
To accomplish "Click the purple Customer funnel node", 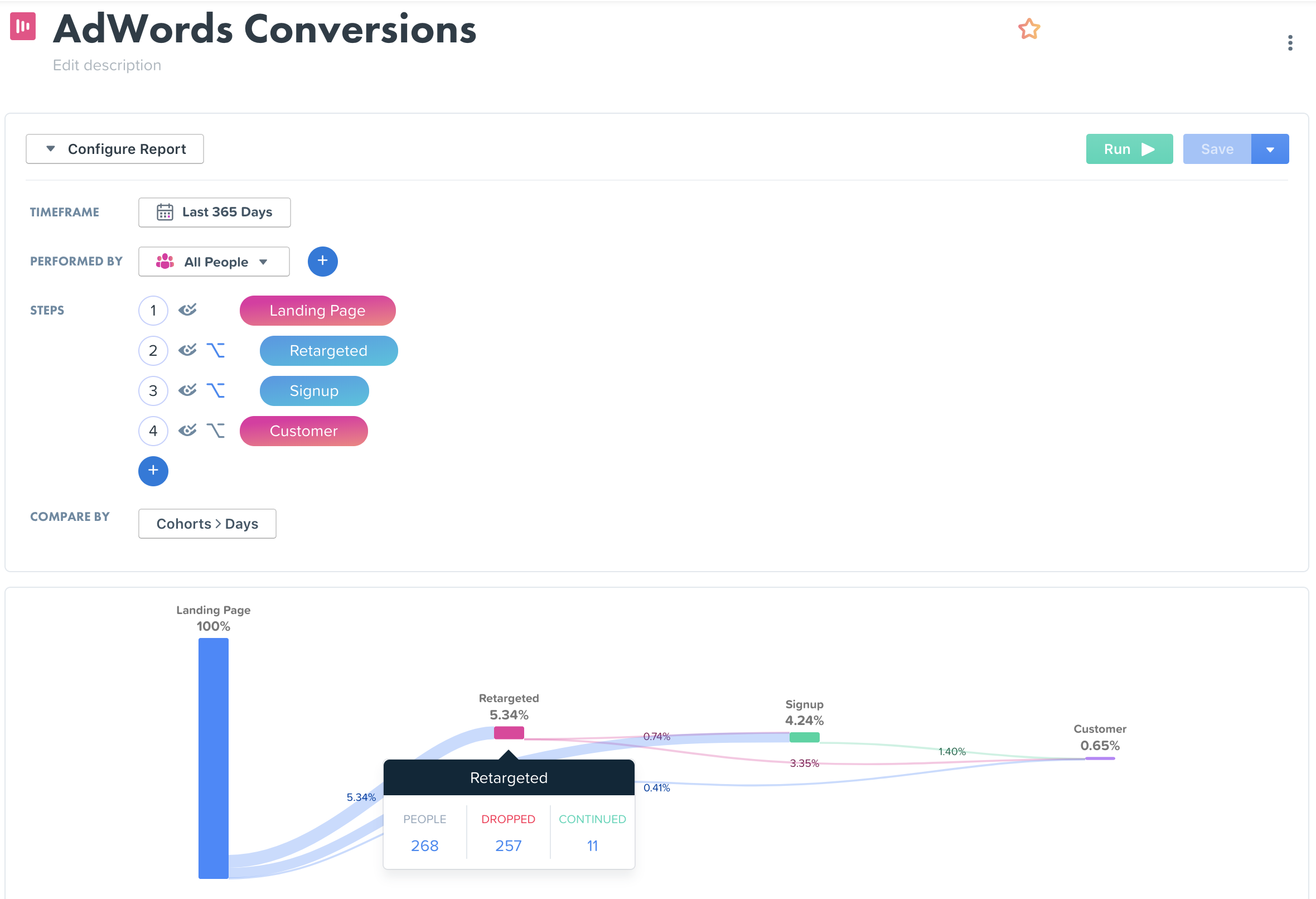I will pyautogui.click(x=1100, y=758).
